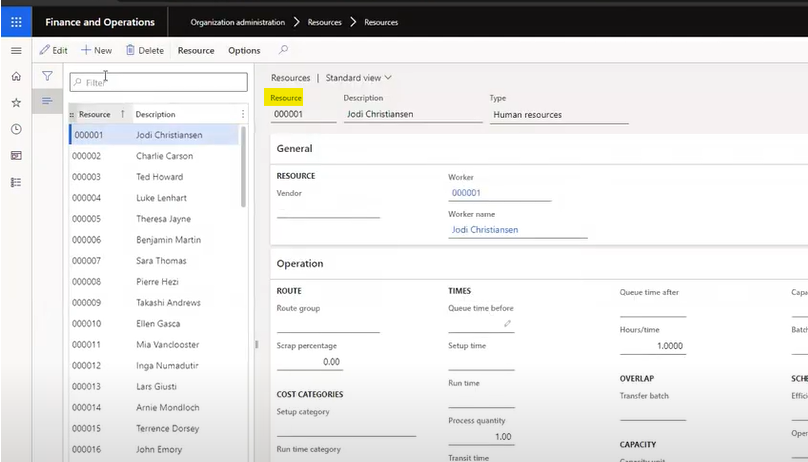Click the Description field in header
The width and height of the screenshot is (808, 462).
tap(413, 114)
